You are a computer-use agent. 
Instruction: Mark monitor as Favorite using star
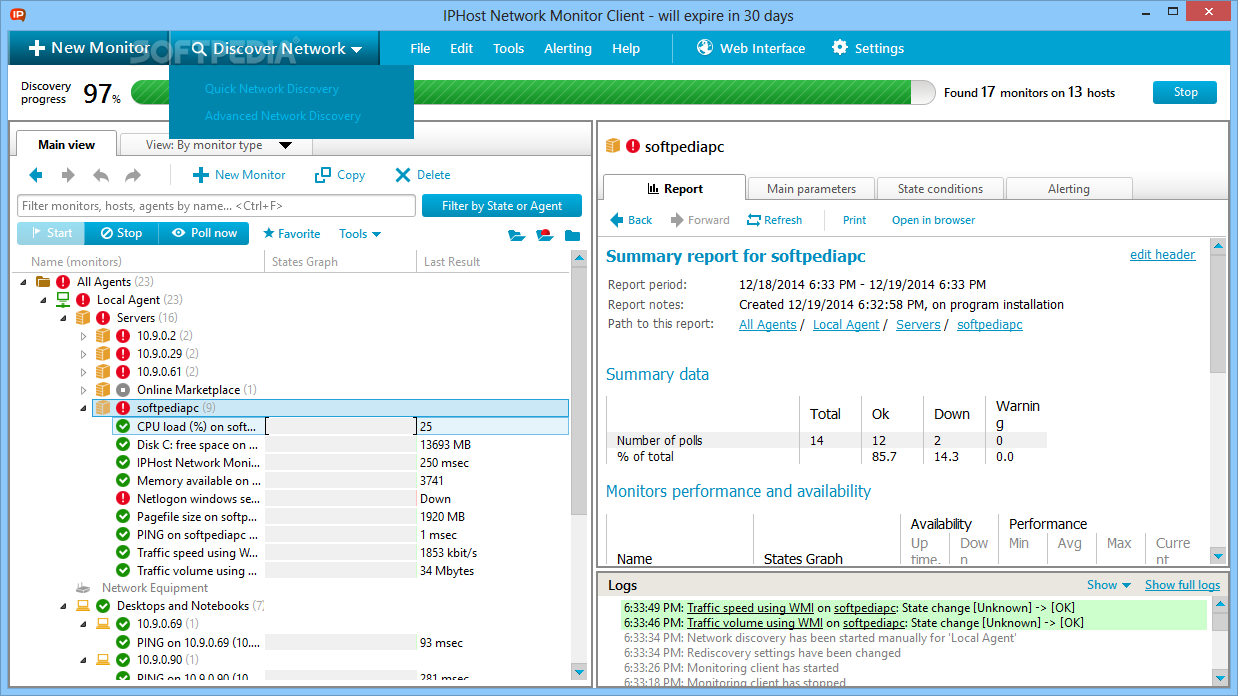pyautogui.click(x=291, y=233)
